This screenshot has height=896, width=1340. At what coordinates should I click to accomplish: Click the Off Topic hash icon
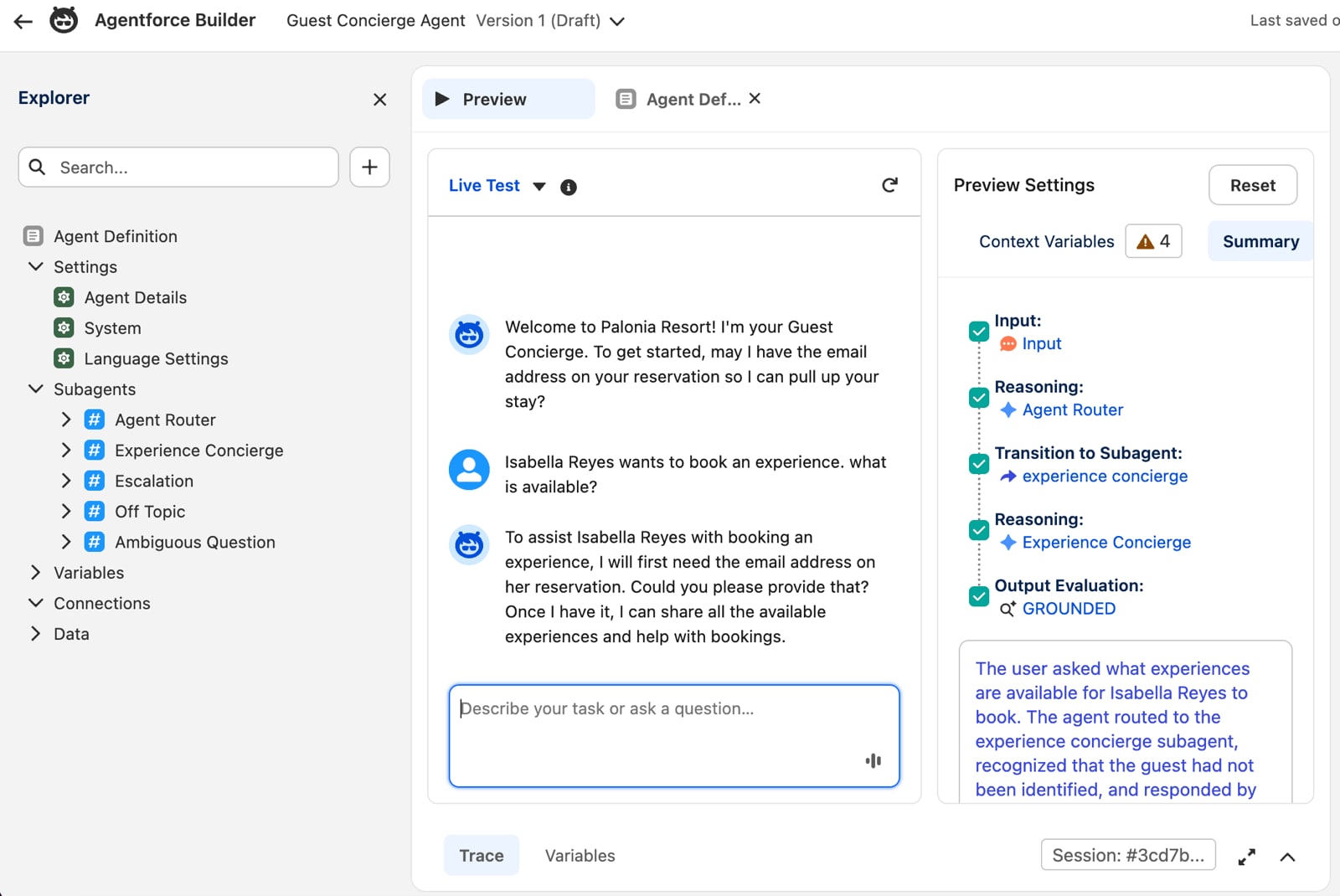(95, 512)
